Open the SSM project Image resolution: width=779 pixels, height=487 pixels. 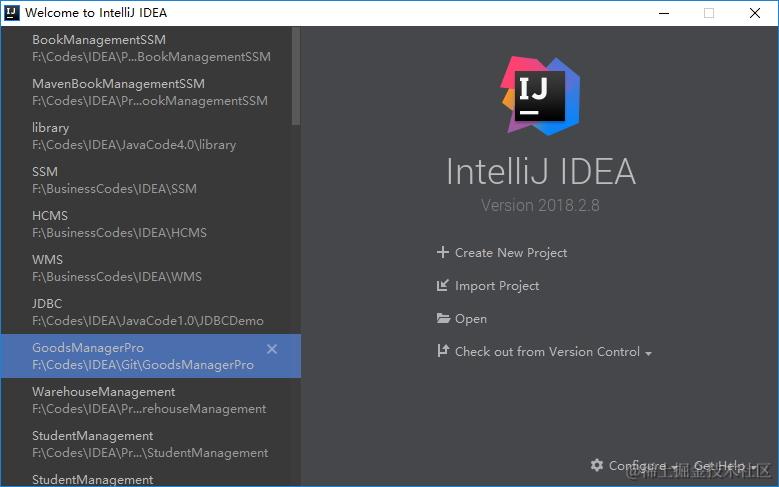151,180
